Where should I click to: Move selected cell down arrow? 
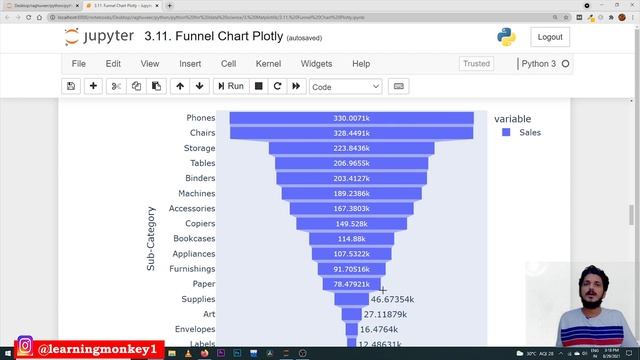coord(200,86)
